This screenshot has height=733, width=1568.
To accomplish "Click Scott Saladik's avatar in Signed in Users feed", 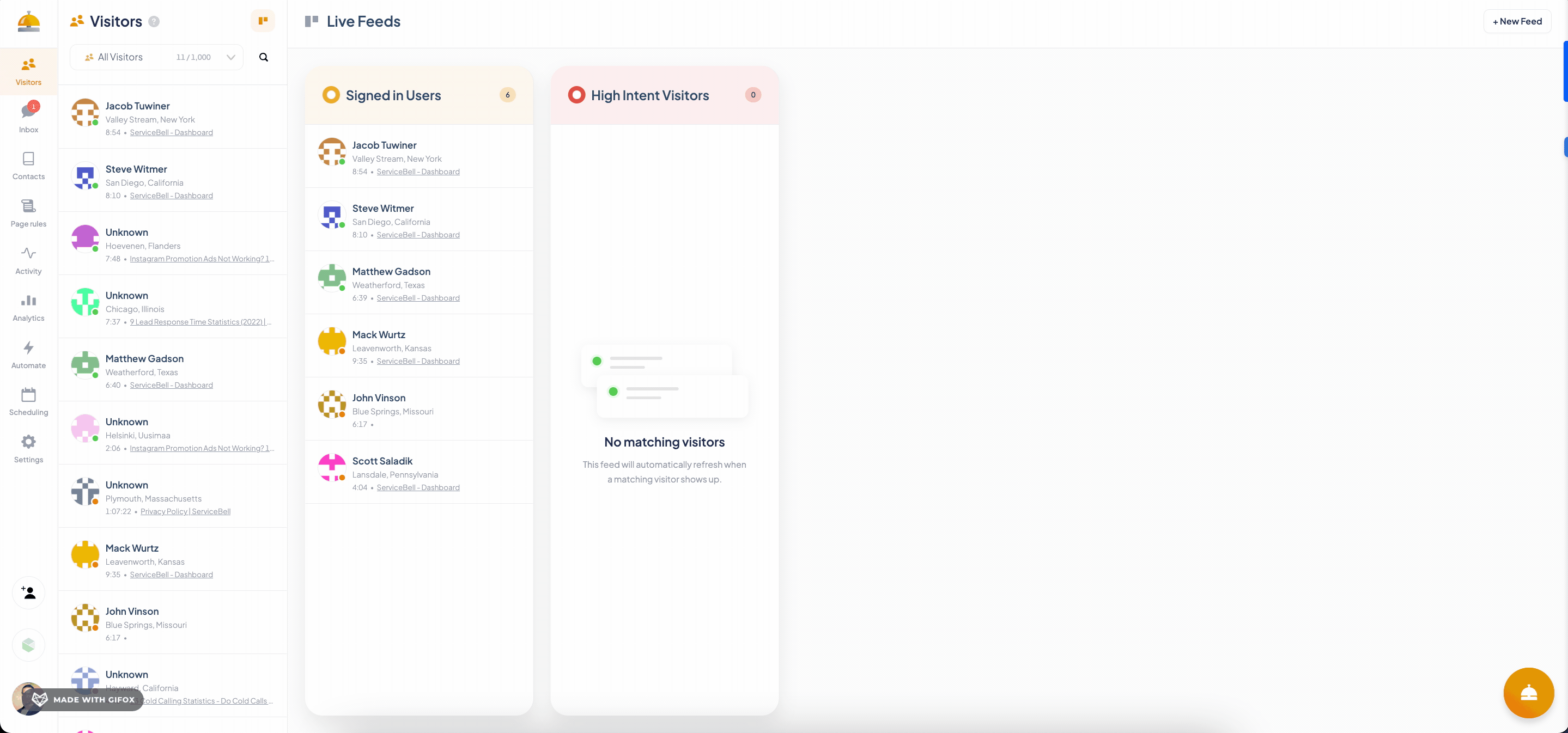I will click(x=332, y=467).
